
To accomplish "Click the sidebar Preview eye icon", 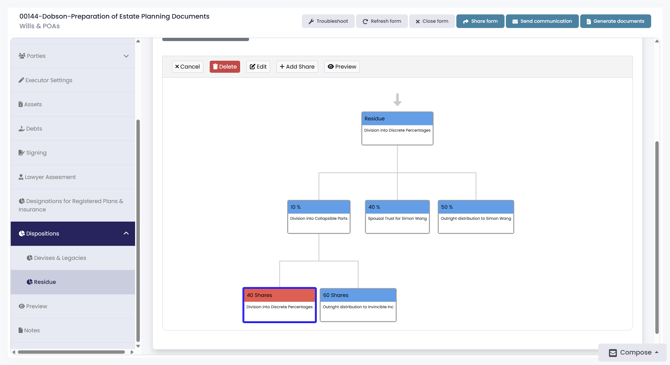I will 21,306.
